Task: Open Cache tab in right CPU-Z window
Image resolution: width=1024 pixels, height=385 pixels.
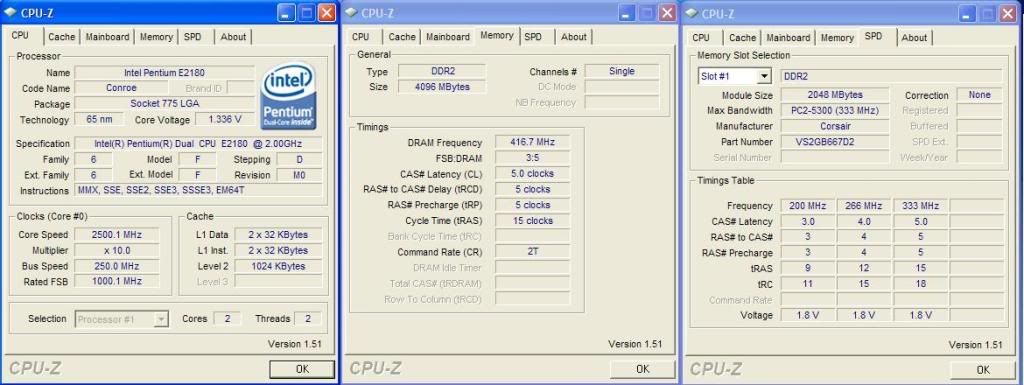Action: (x=743, y=38)
